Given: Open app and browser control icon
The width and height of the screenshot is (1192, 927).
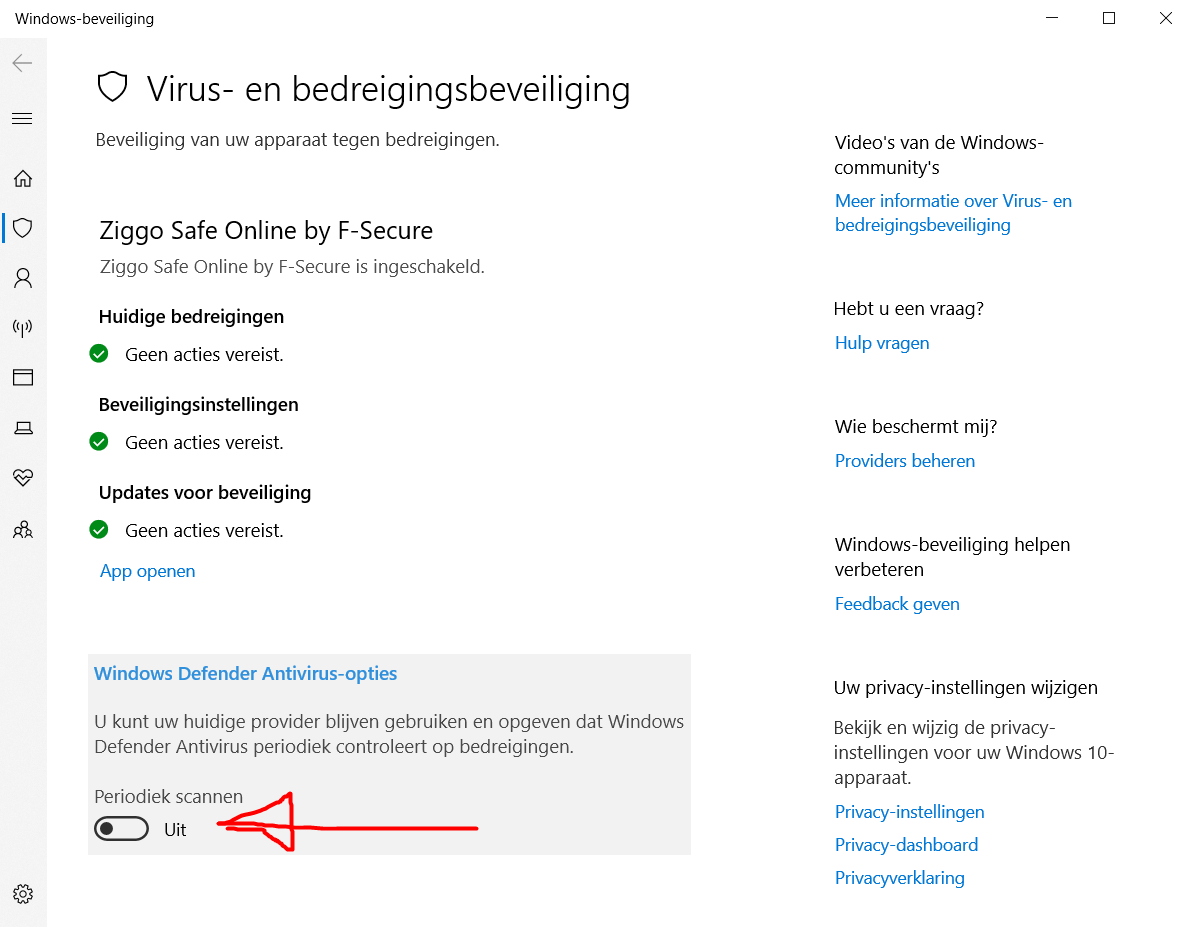Looking at the screenshot, I should coord(23,378).
